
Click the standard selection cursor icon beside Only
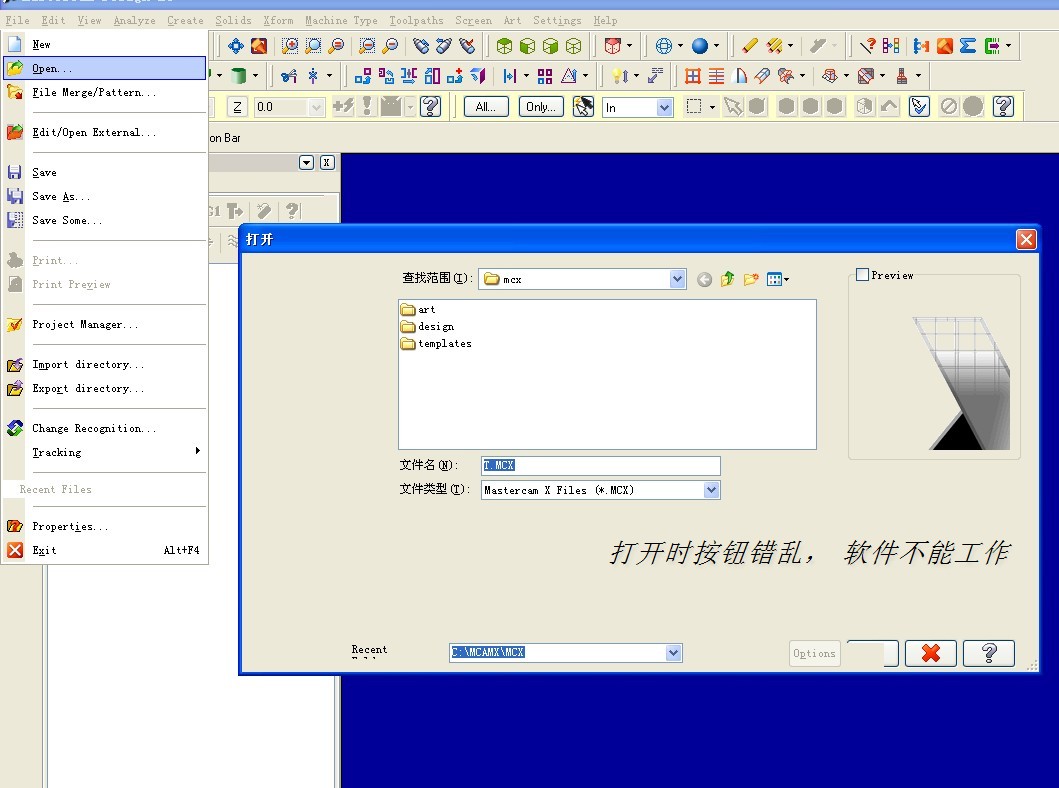pos(584,107)
